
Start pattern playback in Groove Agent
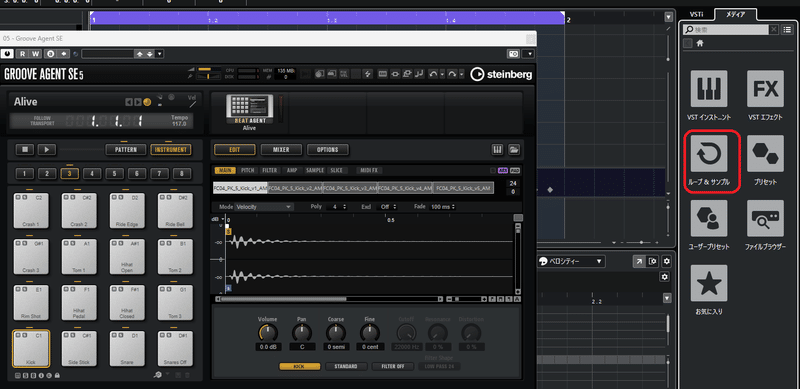[x=46, y=150]
